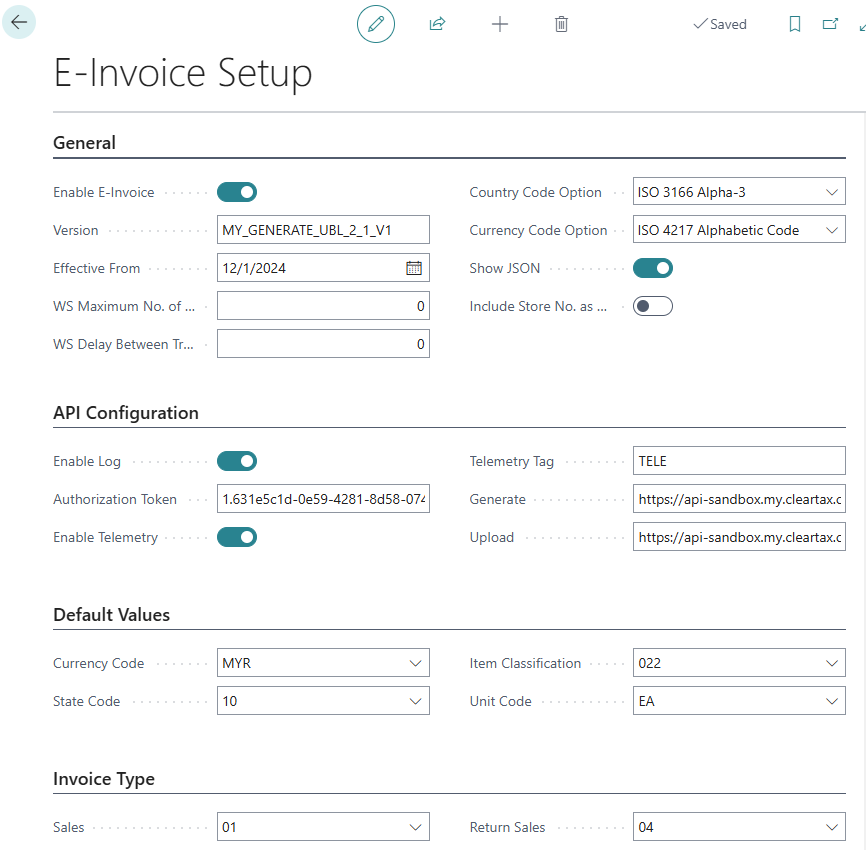Image resolution: width=866 pixels, height=850 pixels.
Task: Disable the Enable Telemetry switch
Action: (x=237, y=537)
